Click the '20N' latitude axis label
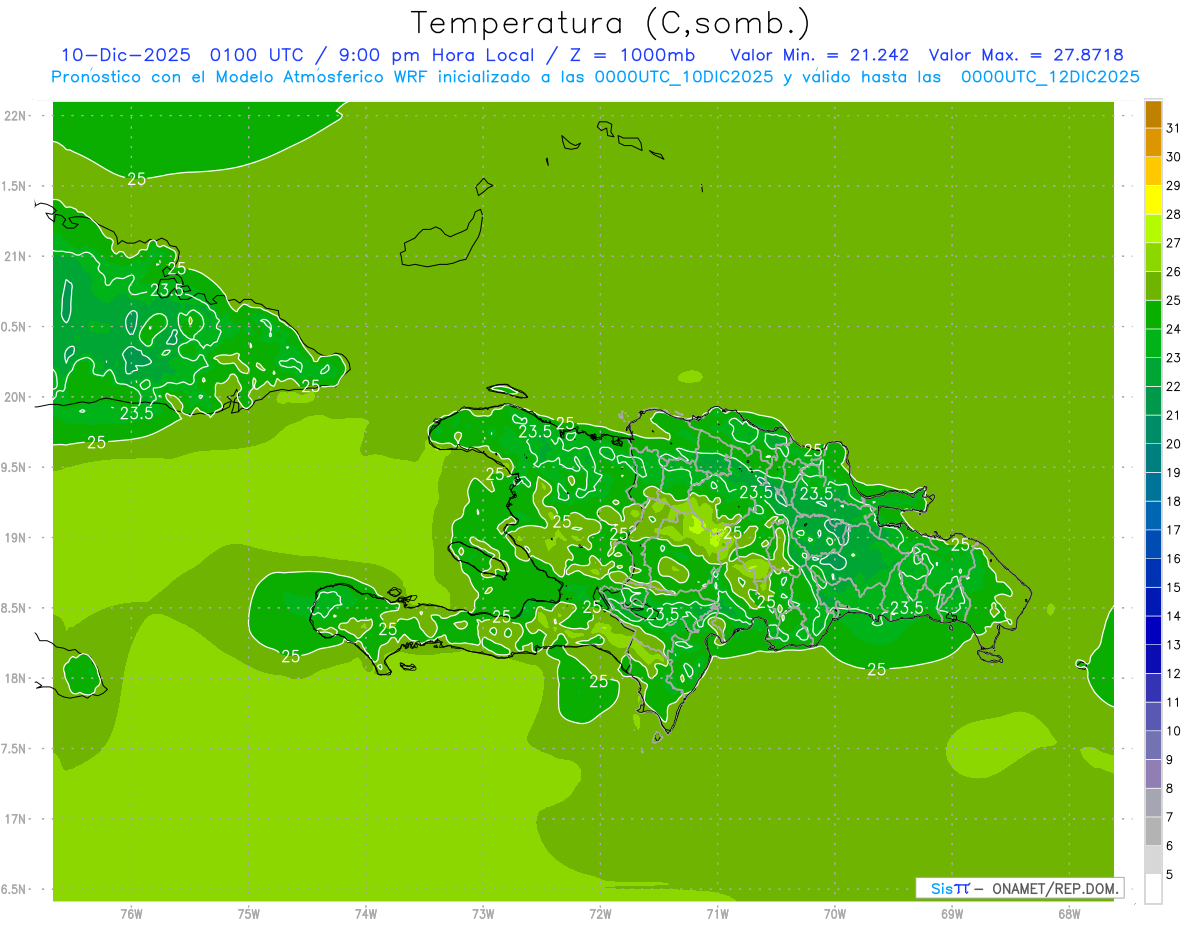This screenshot has height=927, width=1200. [15, 397]
